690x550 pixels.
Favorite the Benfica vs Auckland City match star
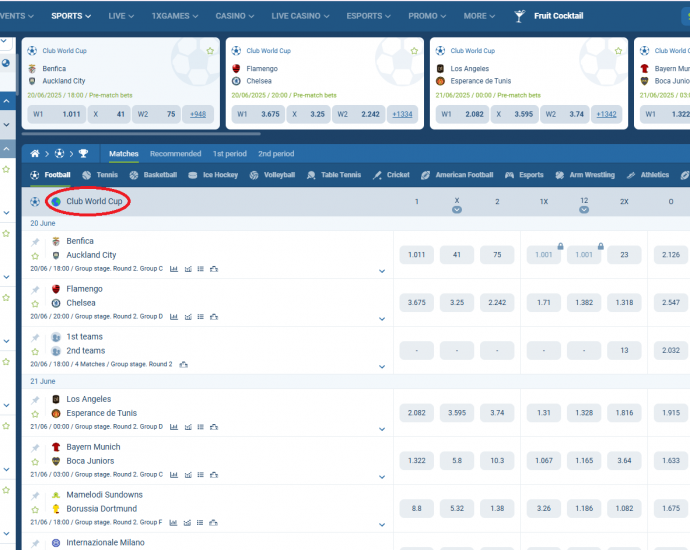36,256
